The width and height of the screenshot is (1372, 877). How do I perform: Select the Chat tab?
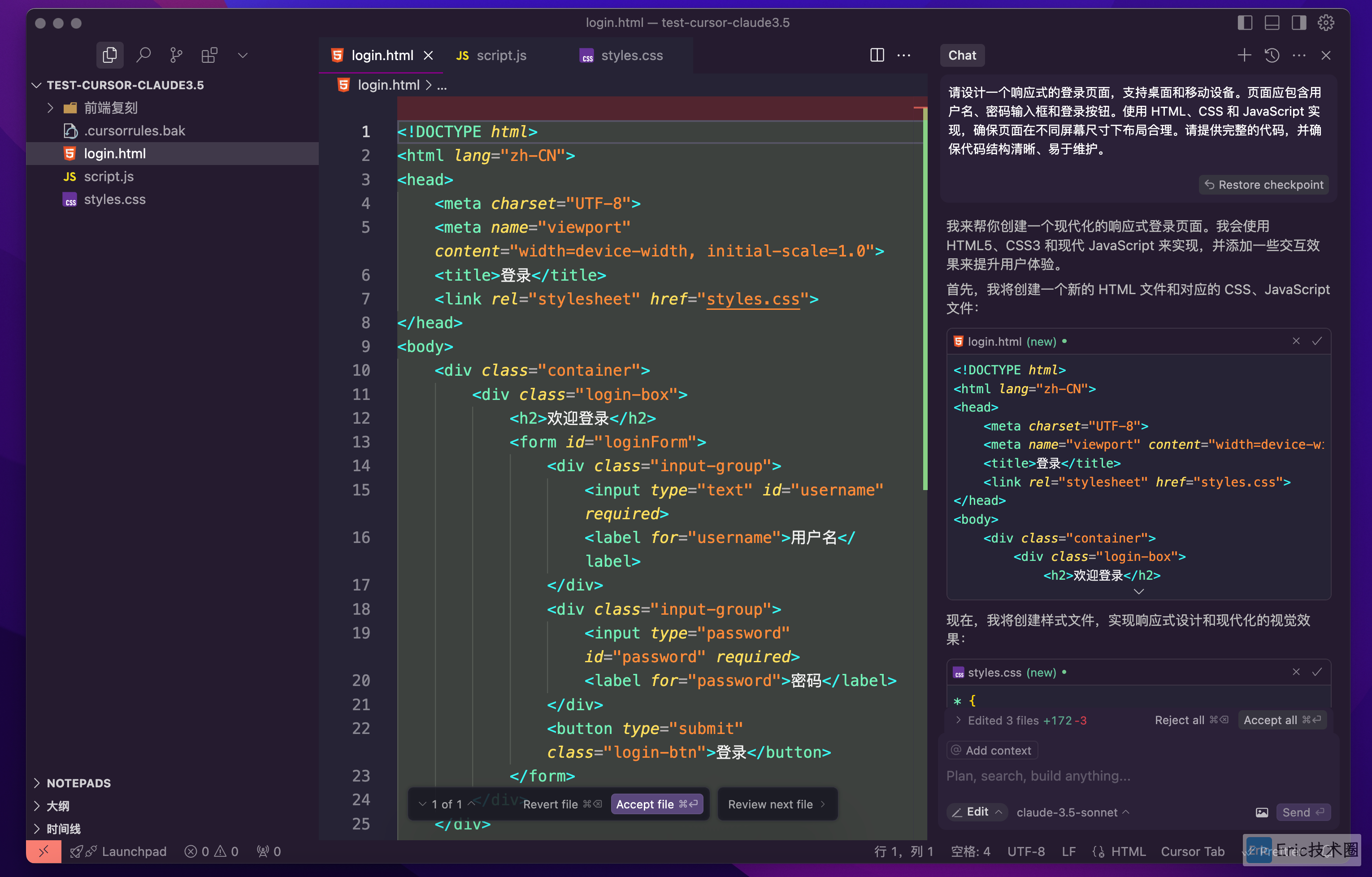[962, 55]
